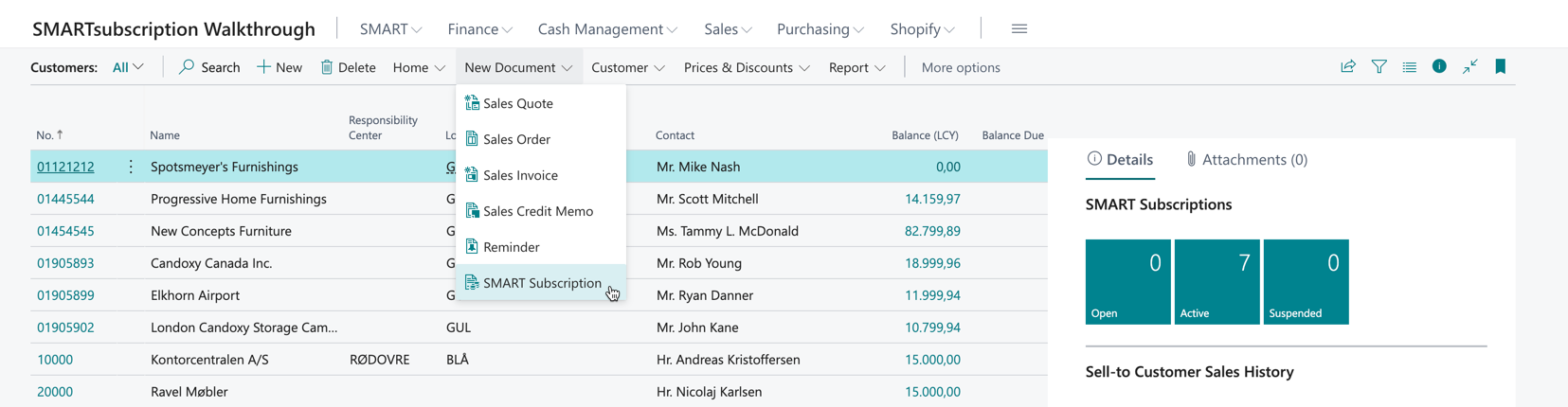Open the Active subscriptions tile

coord(1217,281)
